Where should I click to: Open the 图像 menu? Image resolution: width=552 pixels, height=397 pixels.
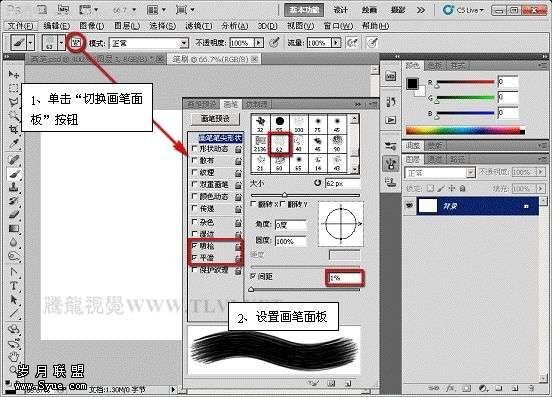92,26
